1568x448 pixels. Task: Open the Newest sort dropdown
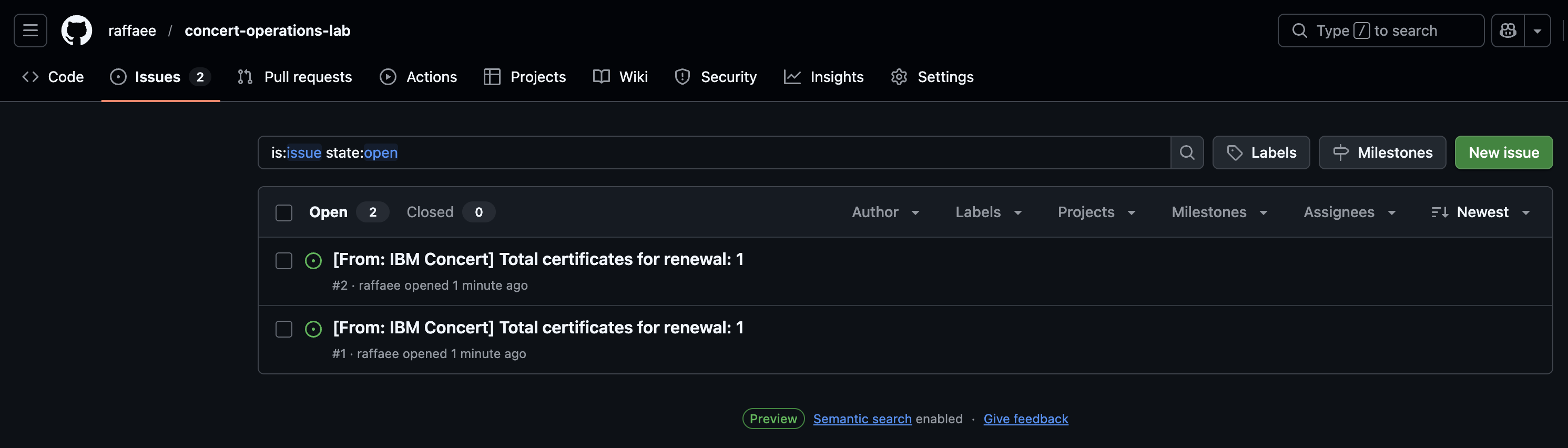[1480, 212]
